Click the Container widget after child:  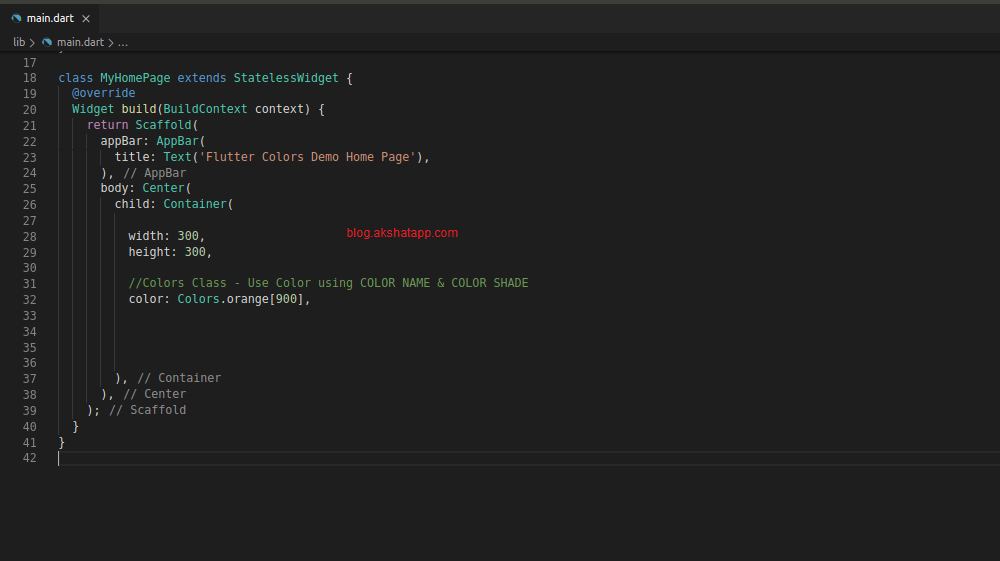point(195,204)
